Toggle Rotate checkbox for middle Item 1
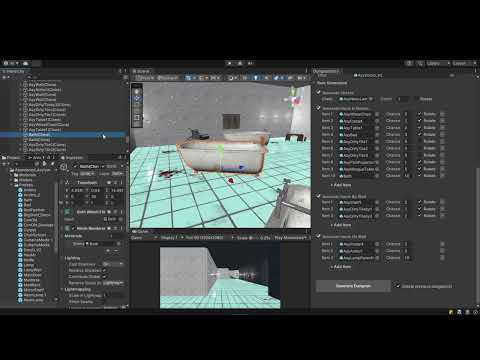The height and width of the screenshot is (360, 480). coord(420,114)
